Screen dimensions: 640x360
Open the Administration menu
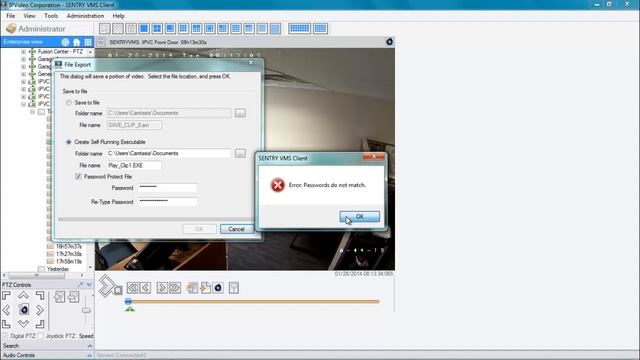[x=85, y=16]
